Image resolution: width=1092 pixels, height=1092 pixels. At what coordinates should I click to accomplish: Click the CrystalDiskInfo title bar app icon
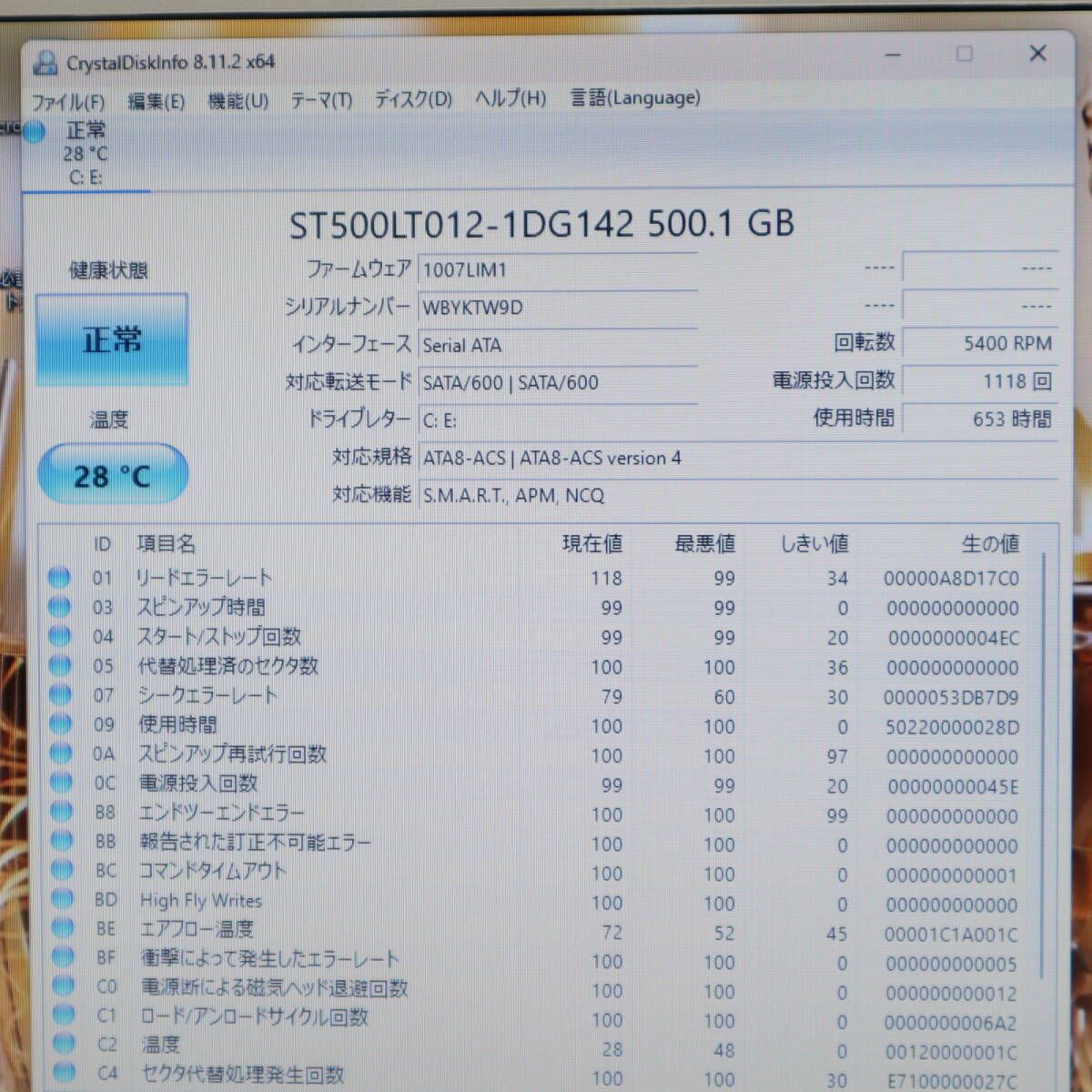(44, 63)
